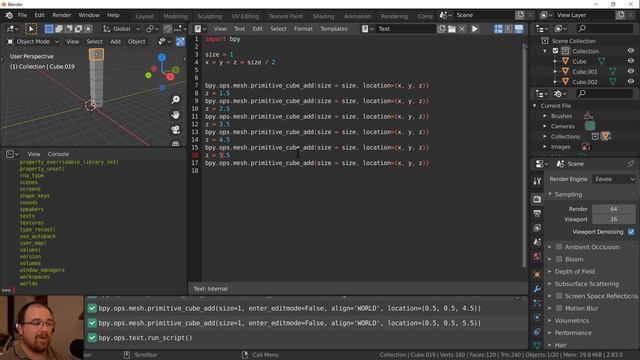The width and height of the screenshot is (640, 360).
Task: Exclude Collection via its checkbox
Action: (x=556, y=51)
